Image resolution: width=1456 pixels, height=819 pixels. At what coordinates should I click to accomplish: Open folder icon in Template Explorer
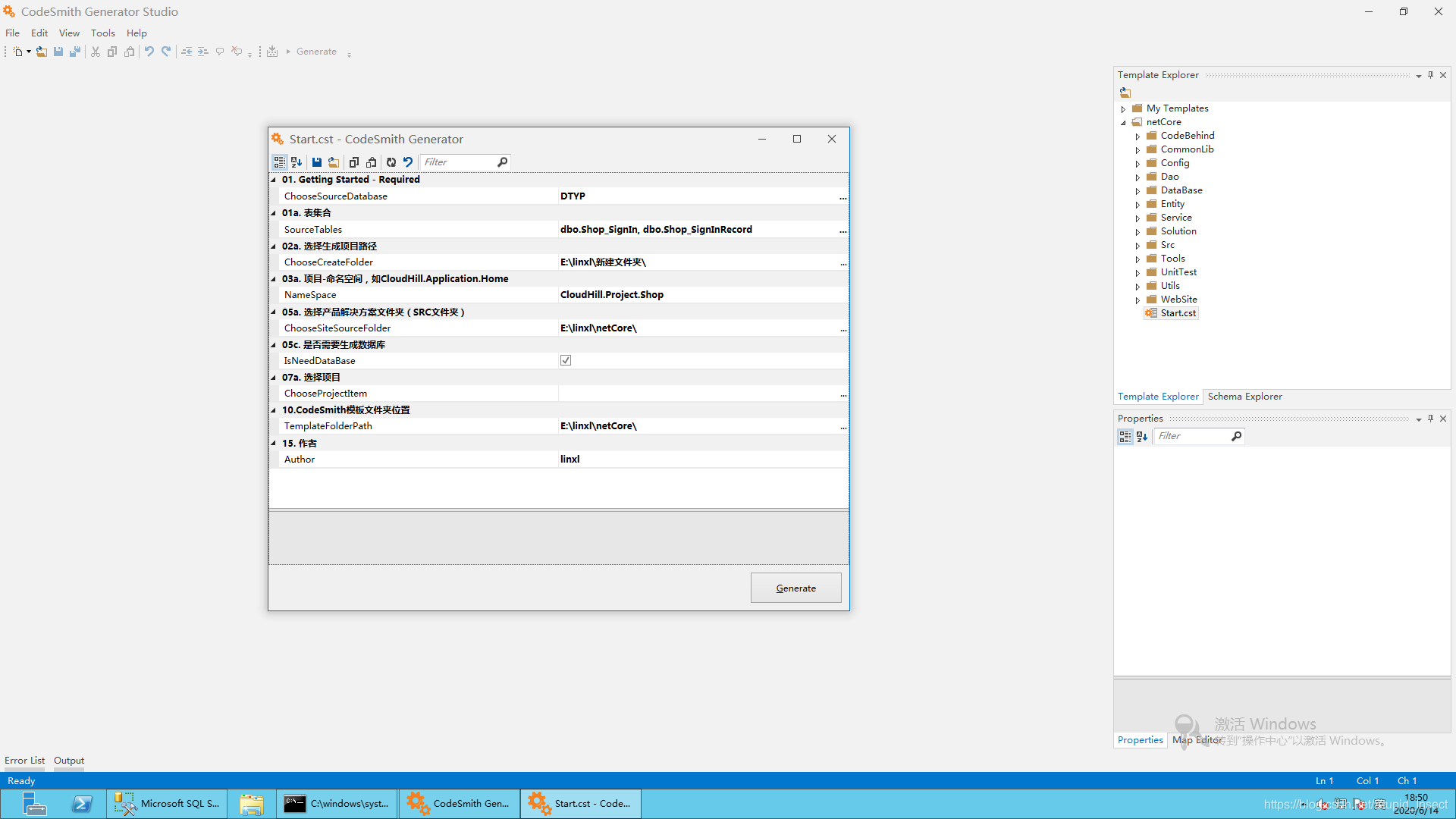tap(1125, 93)
